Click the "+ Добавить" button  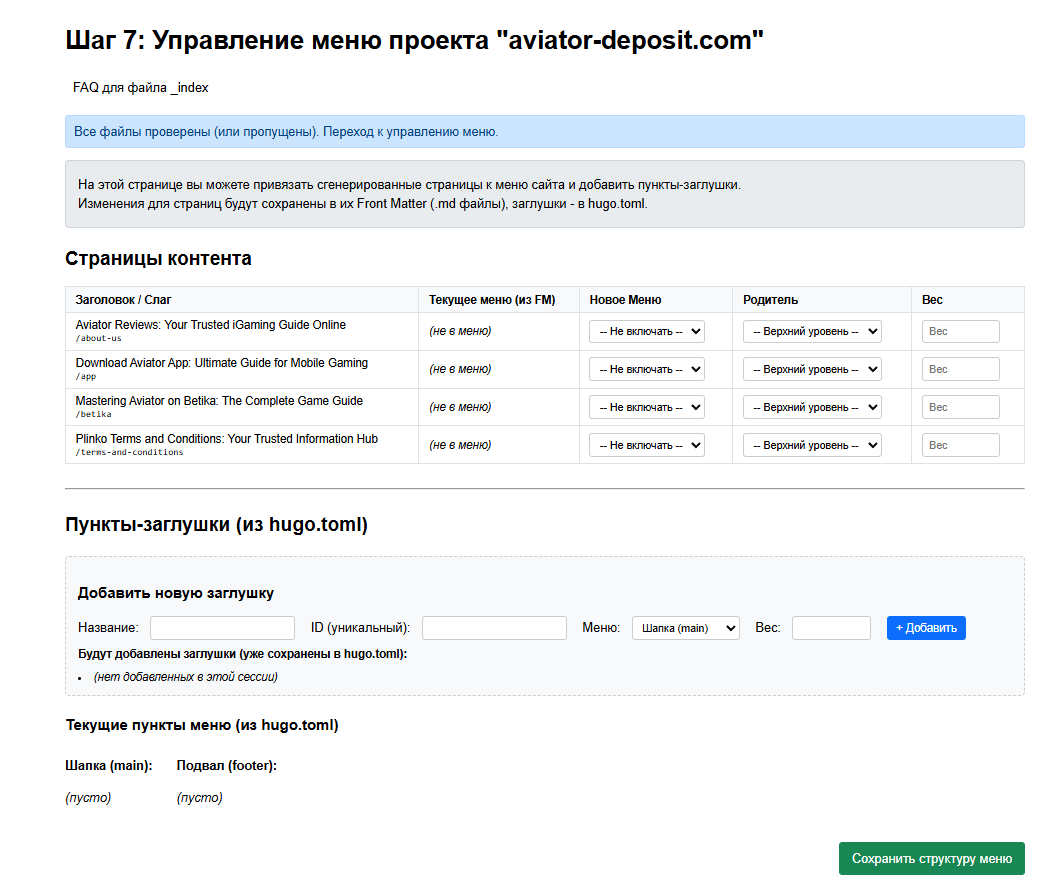click(925, 627)
